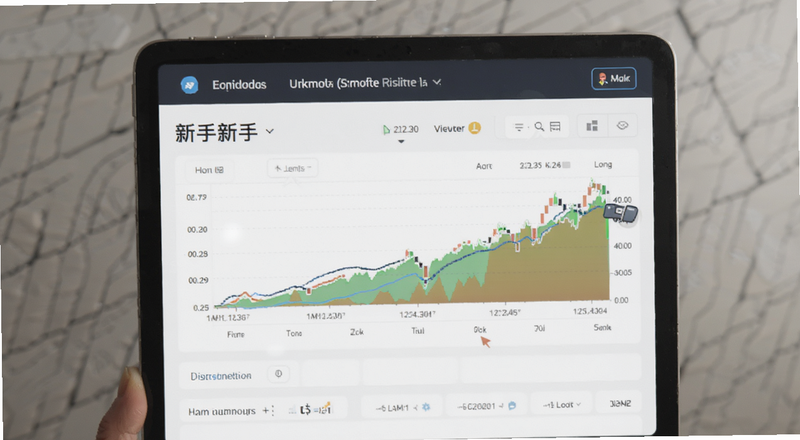Expand the header title chevron dropdown

coord(437,82)
